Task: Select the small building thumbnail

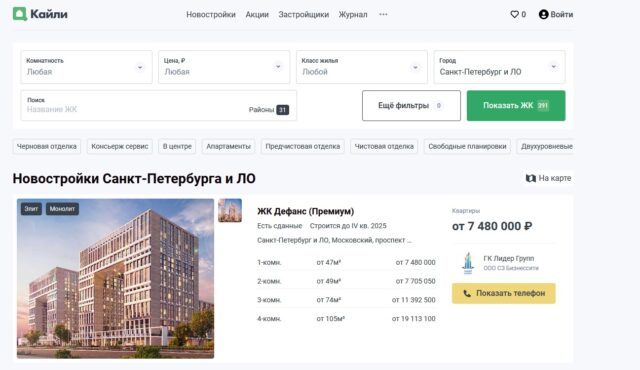Action: 230,210
